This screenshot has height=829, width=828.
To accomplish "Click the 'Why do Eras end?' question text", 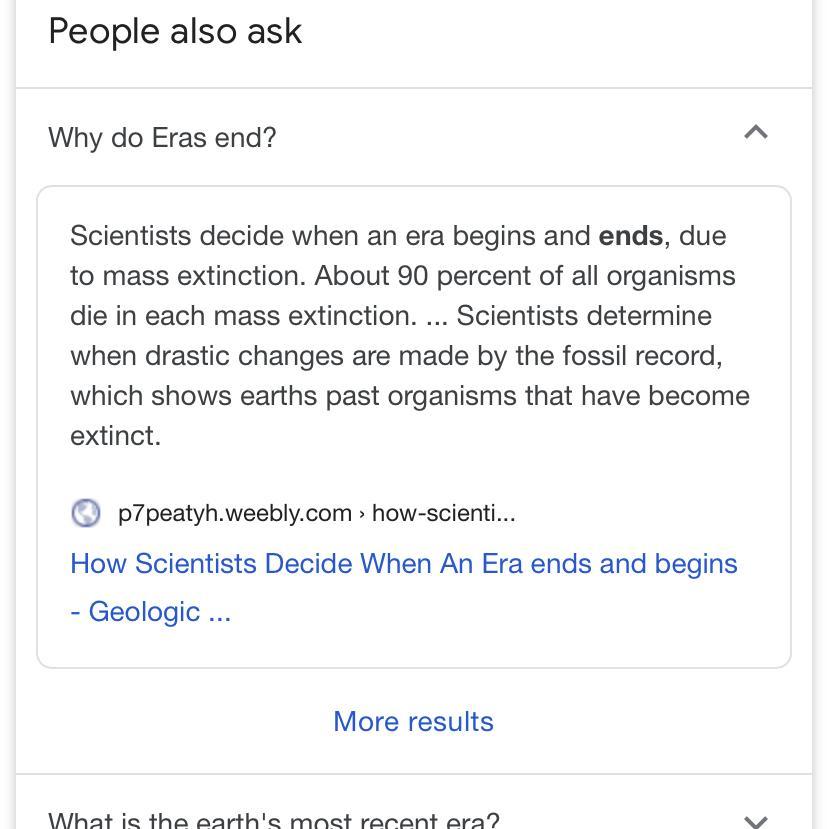I will pos(162,137).
